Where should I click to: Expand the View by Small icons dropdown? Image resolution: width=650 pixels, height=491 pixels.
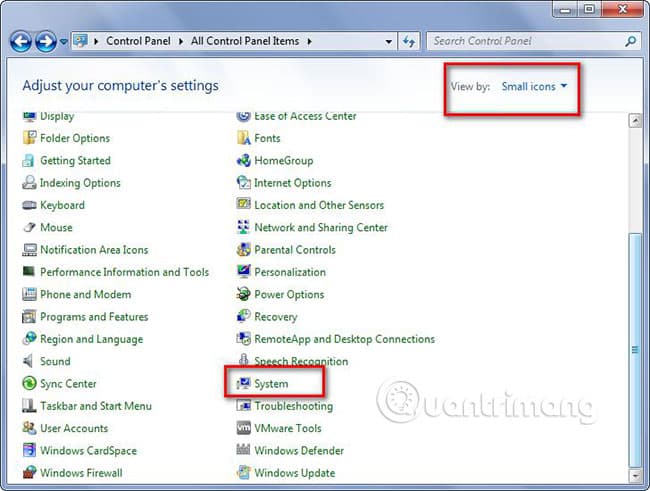[534, 86]
